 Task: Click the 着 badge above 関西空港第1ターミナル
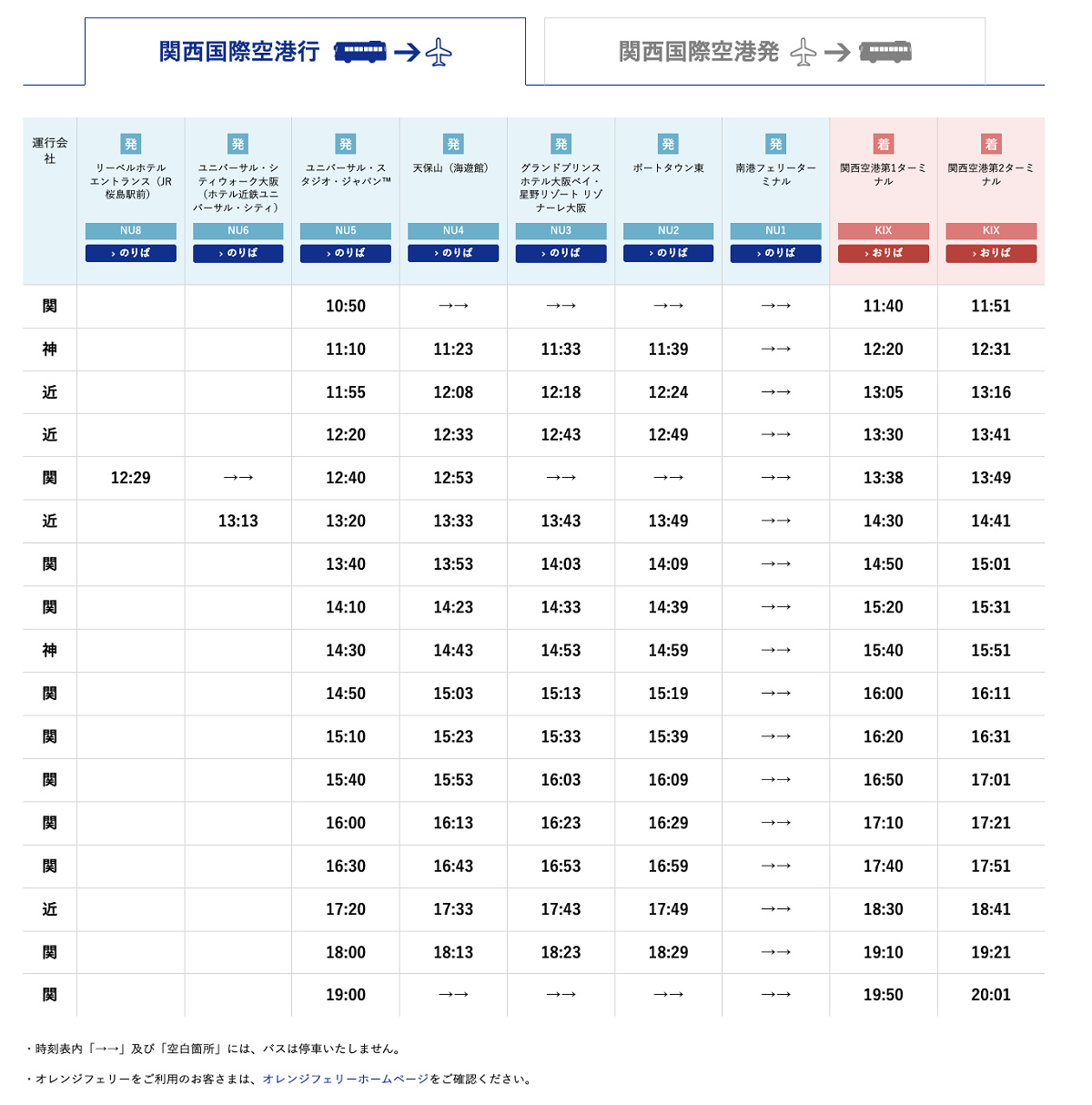(x=883, y=144)
